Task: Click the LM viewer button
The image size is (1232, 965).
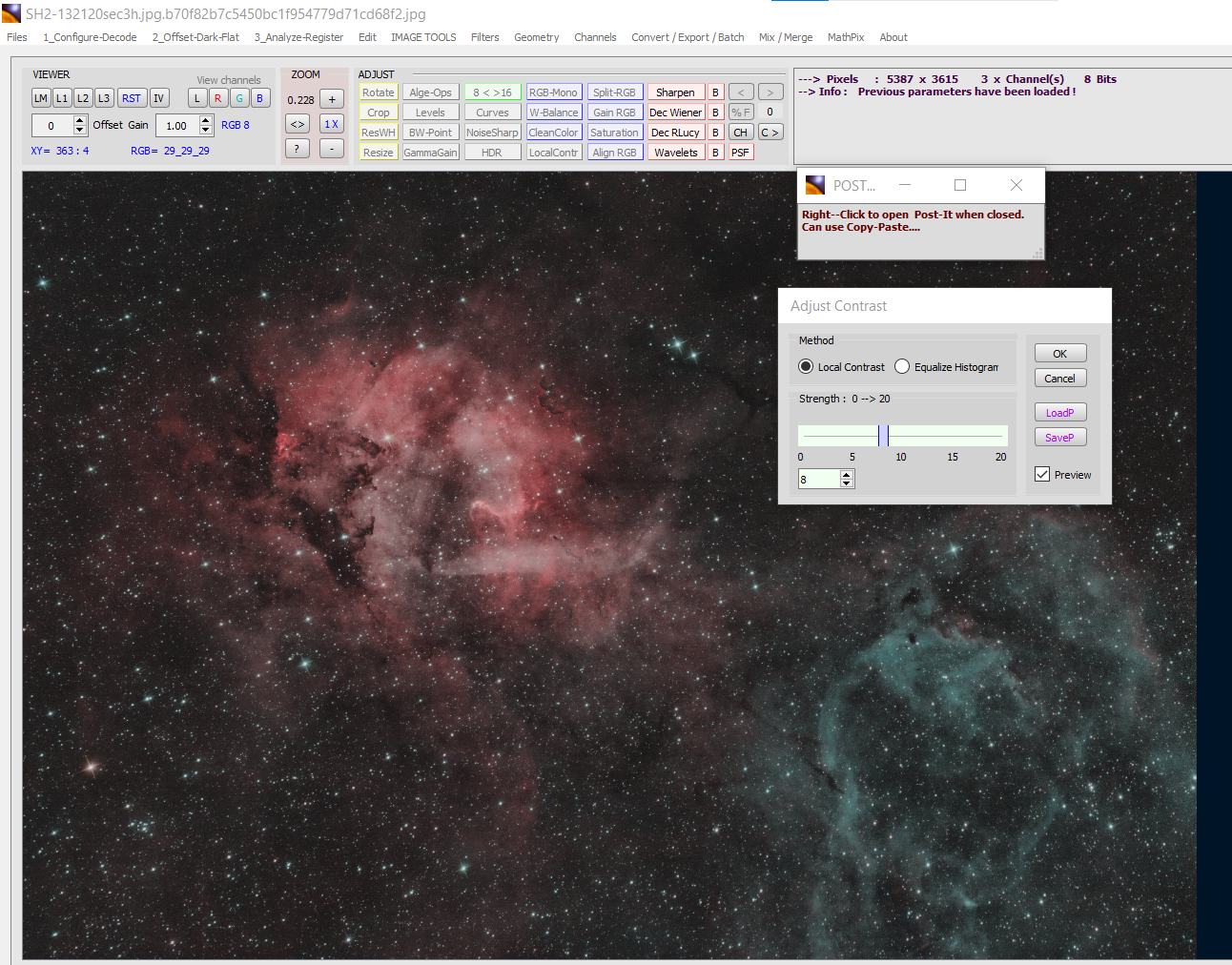Action: 41,98
